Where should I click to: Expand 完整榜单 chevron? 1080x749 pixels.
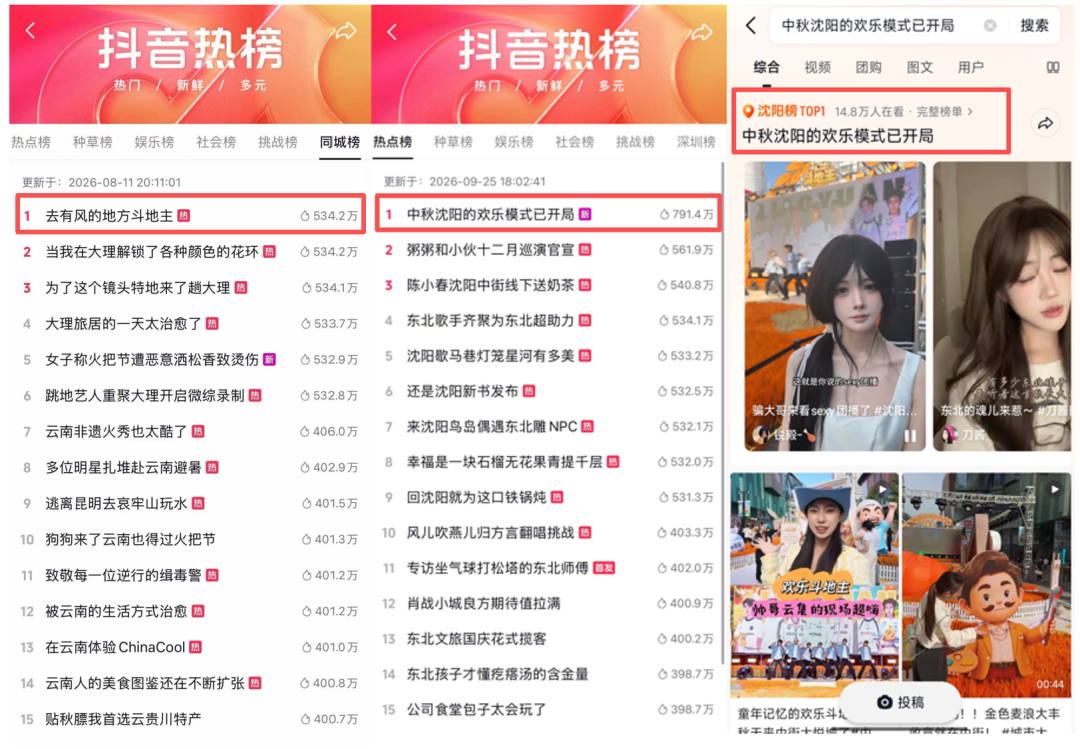tap(970, 111)
